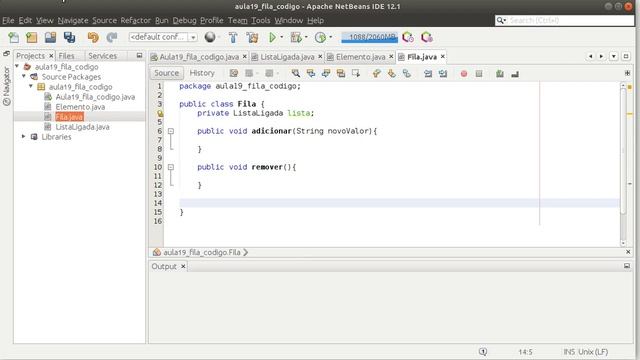This screenshot has height=360, width=640.
Task: Collapse the remover method code fold
Action: pyautogui.click(x=171, y=167)
